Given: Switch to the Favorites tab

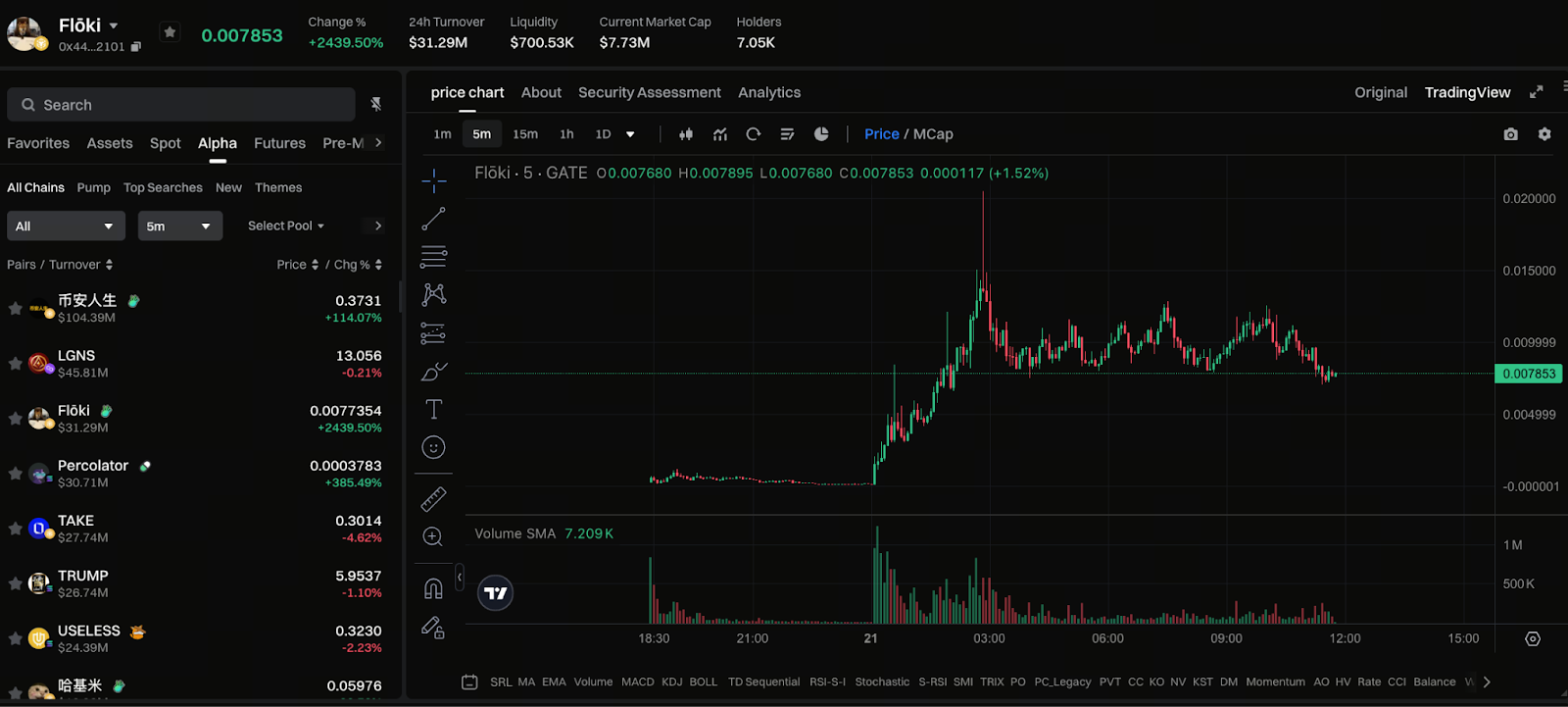Looking at the screenshot, I should [38, 143].
